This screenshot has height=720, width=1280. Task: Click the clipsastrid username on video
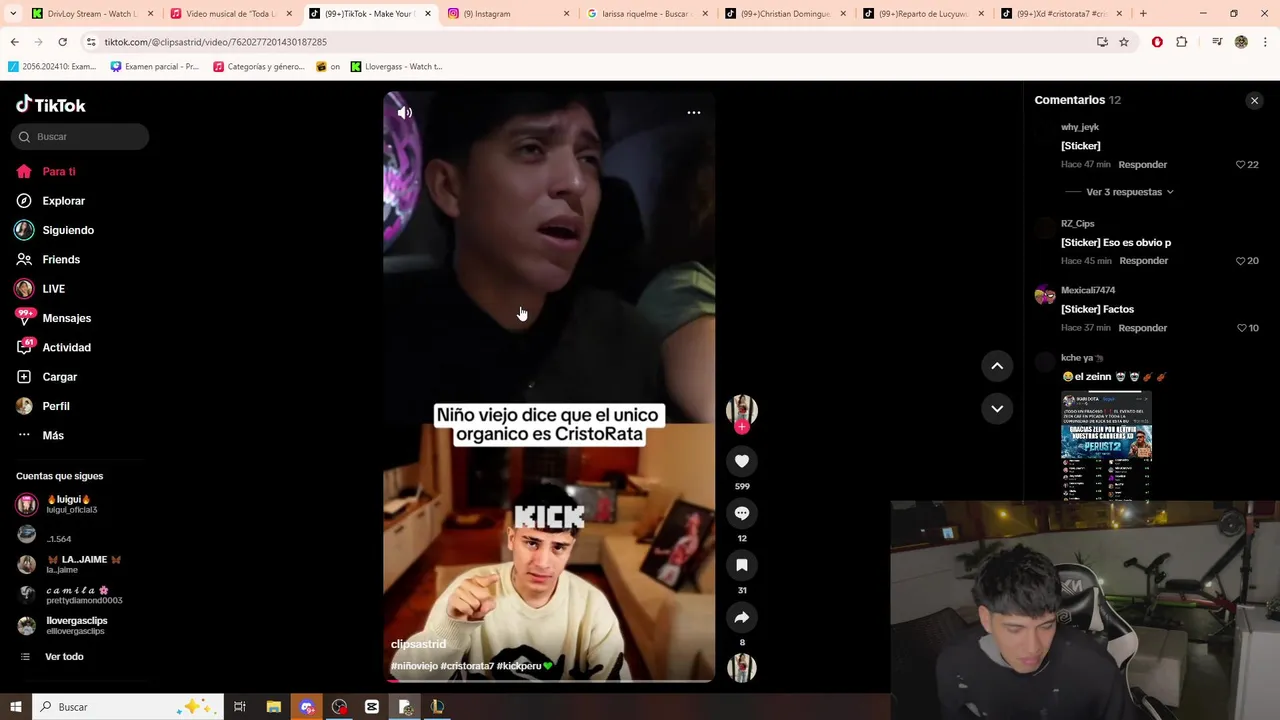(x=418, y=644)
